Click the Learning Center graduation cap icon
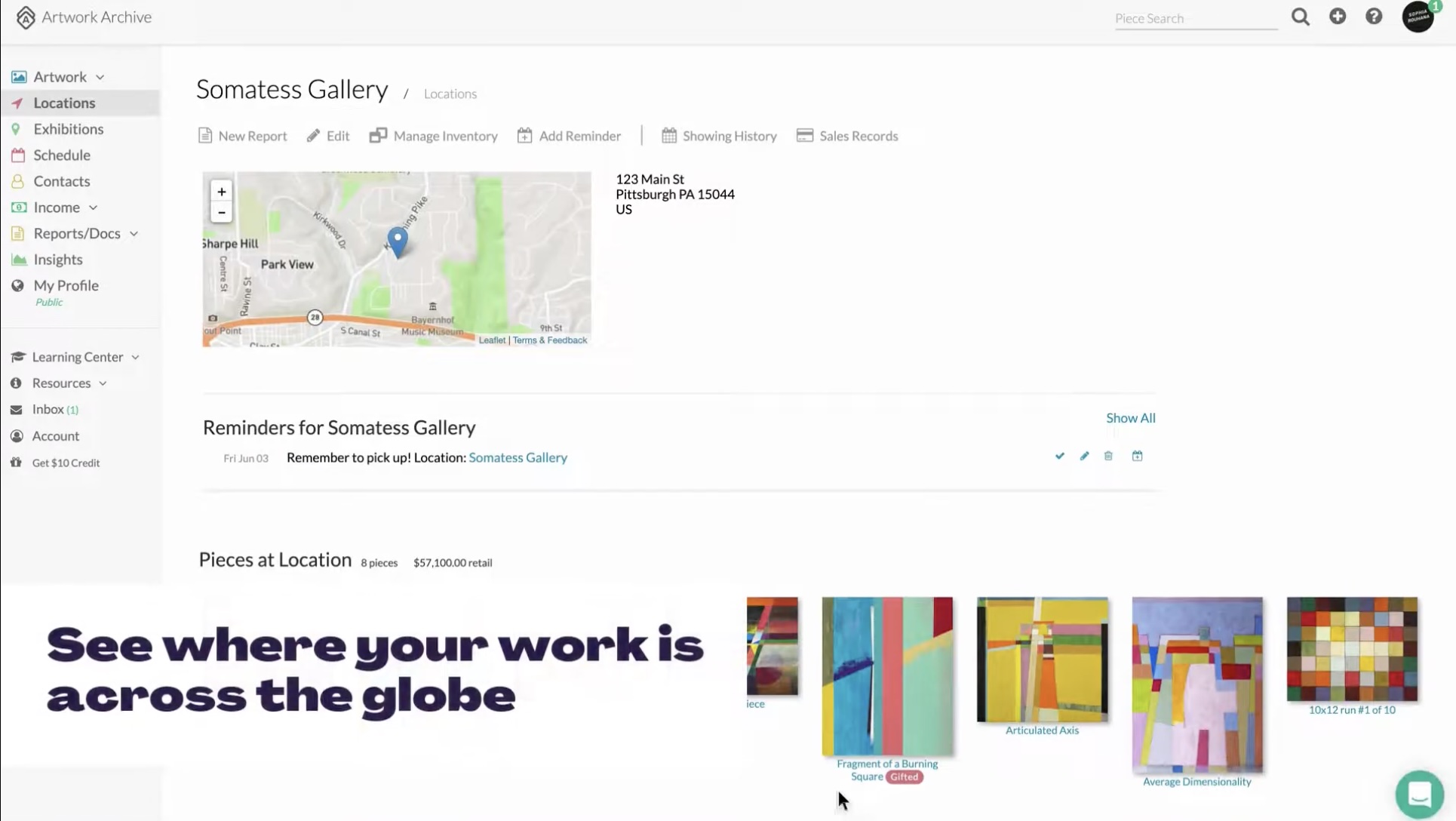 [18, 357]
